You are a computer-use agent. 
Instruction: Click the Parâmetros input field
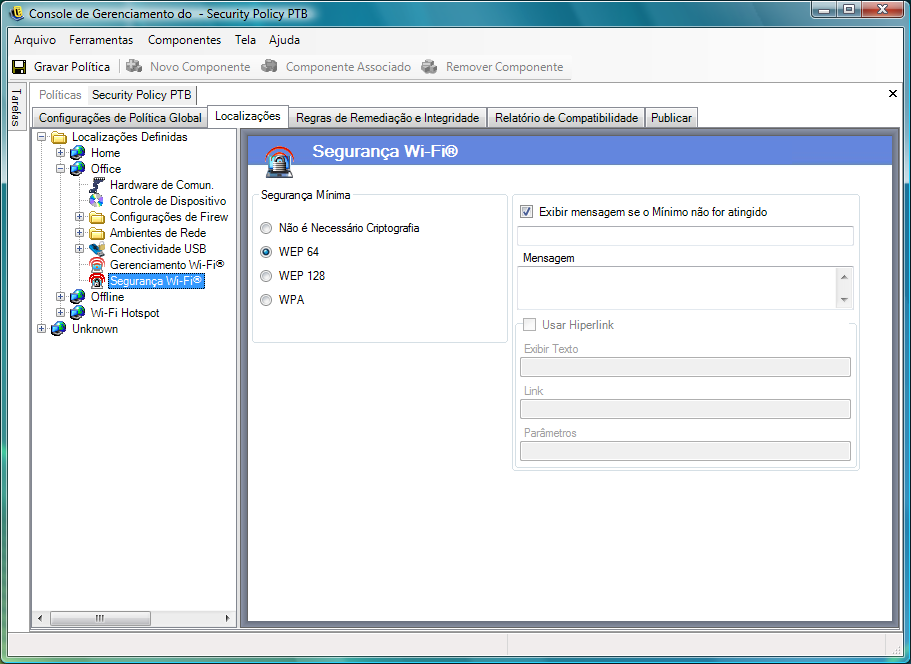point(685,451)
